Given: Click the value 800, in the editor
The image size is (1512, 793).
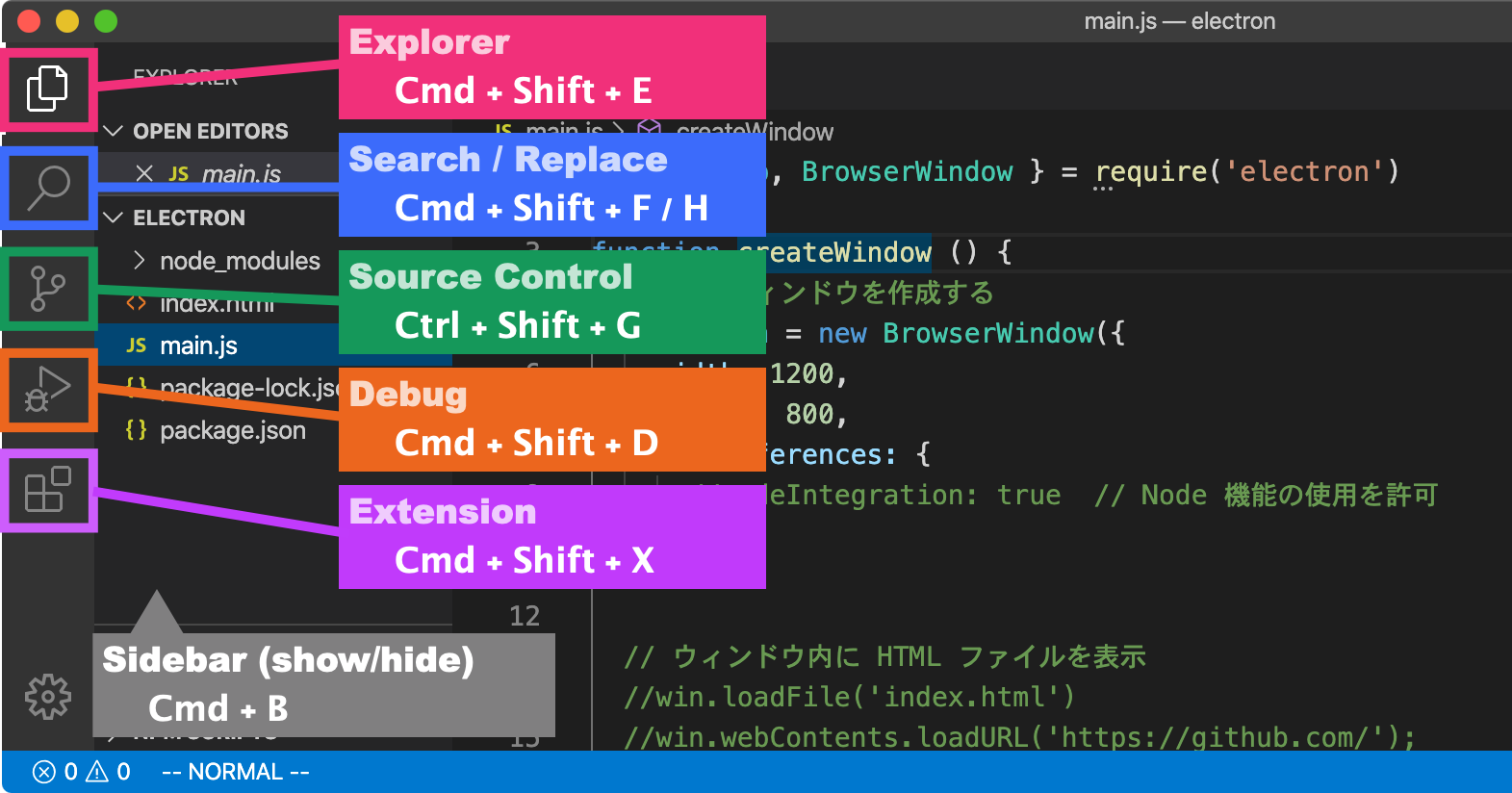Looking at the screenshot, I should coord(816,414).
